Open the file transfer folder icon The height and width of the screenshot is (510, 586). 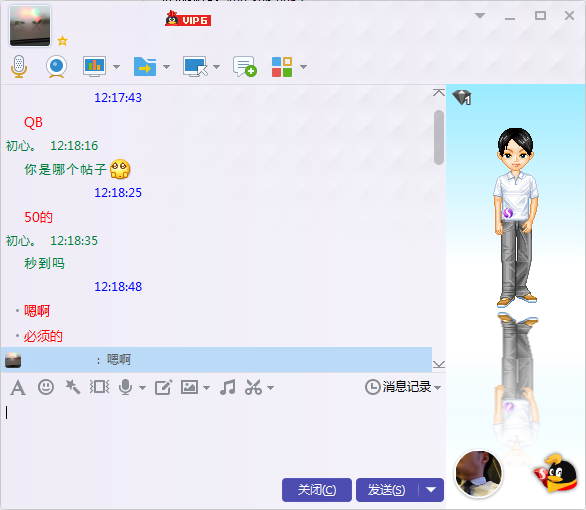click(x=145, y=67)
